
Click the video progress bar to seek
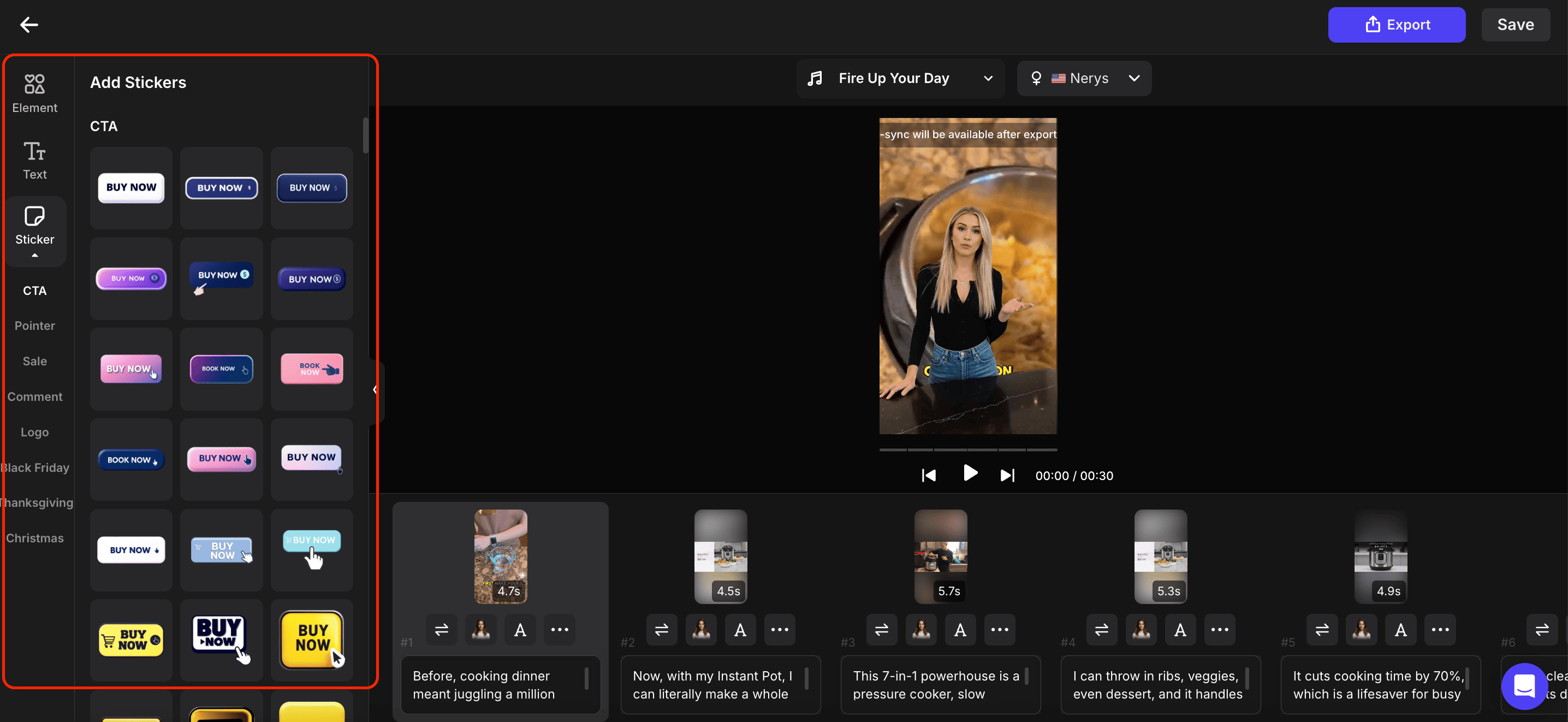(968, 449)
